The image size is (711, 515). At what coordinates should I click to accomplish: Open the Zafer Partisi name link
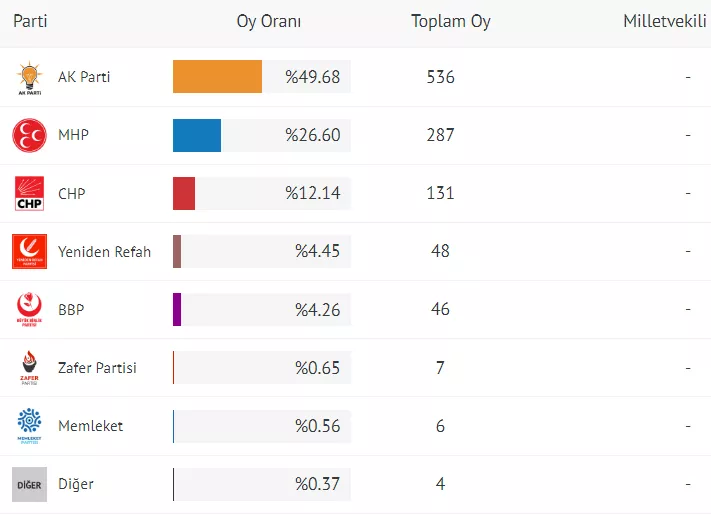[97, 368]
